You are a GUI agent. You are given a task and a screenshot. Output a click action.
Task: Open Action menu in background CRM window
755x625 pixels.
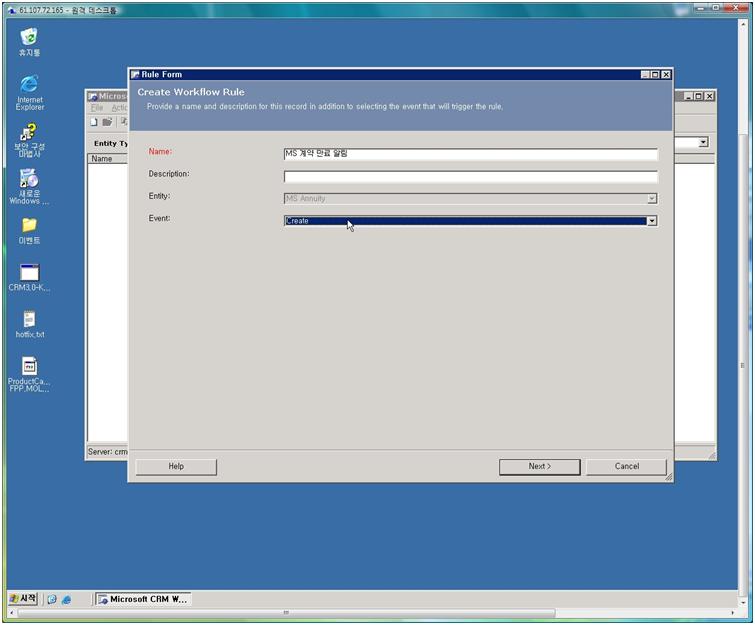119,108
